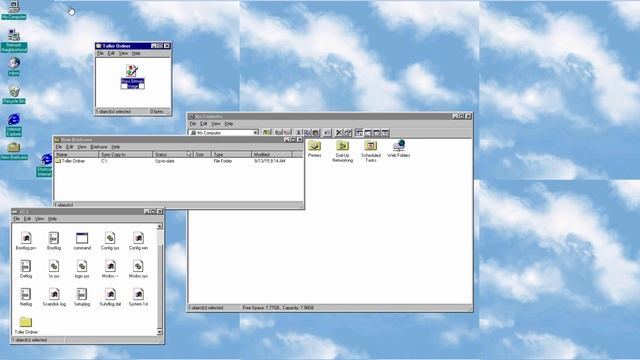The width and height of the screenshot is (640, 360).
Task: Open Edit menu in New Briefcase window
Action: tap(70, 147)
